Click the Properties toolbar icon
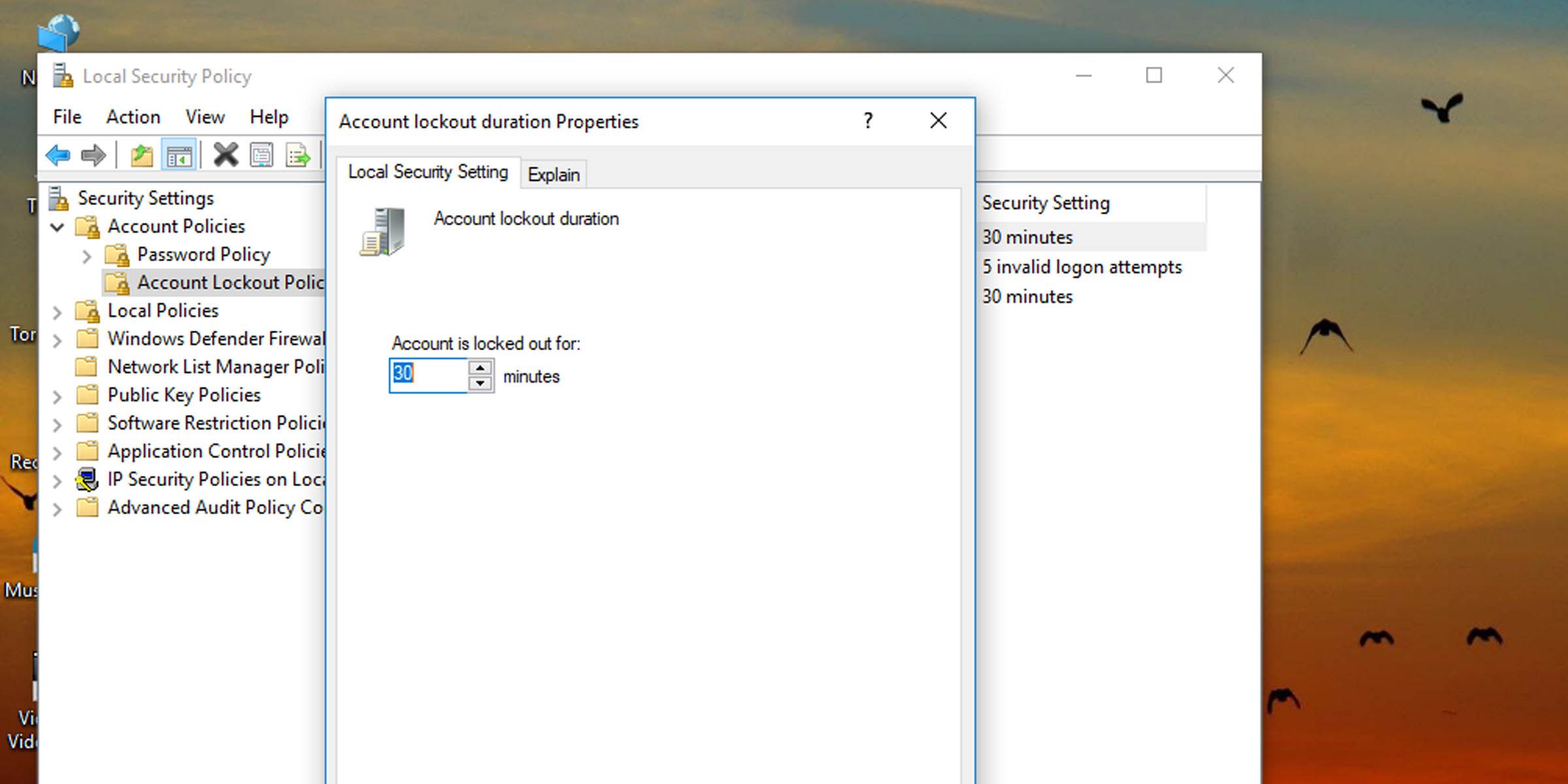This screenshot has width=1568, height=784. [261, 155]
